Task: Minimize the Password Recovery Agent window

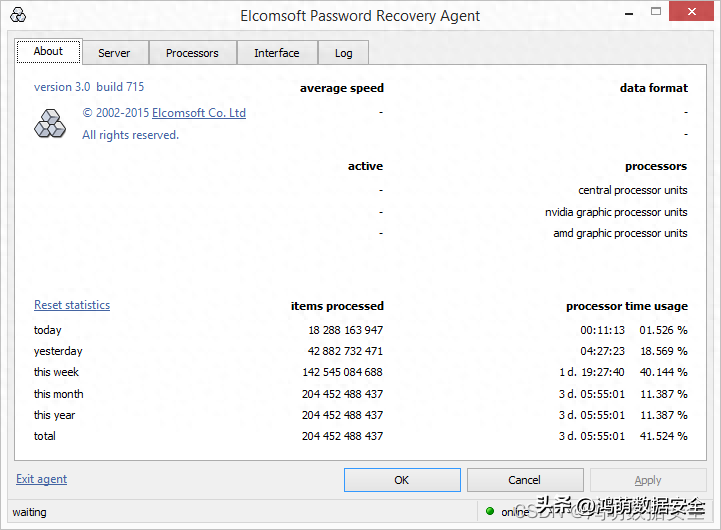Action: (629, 14)
